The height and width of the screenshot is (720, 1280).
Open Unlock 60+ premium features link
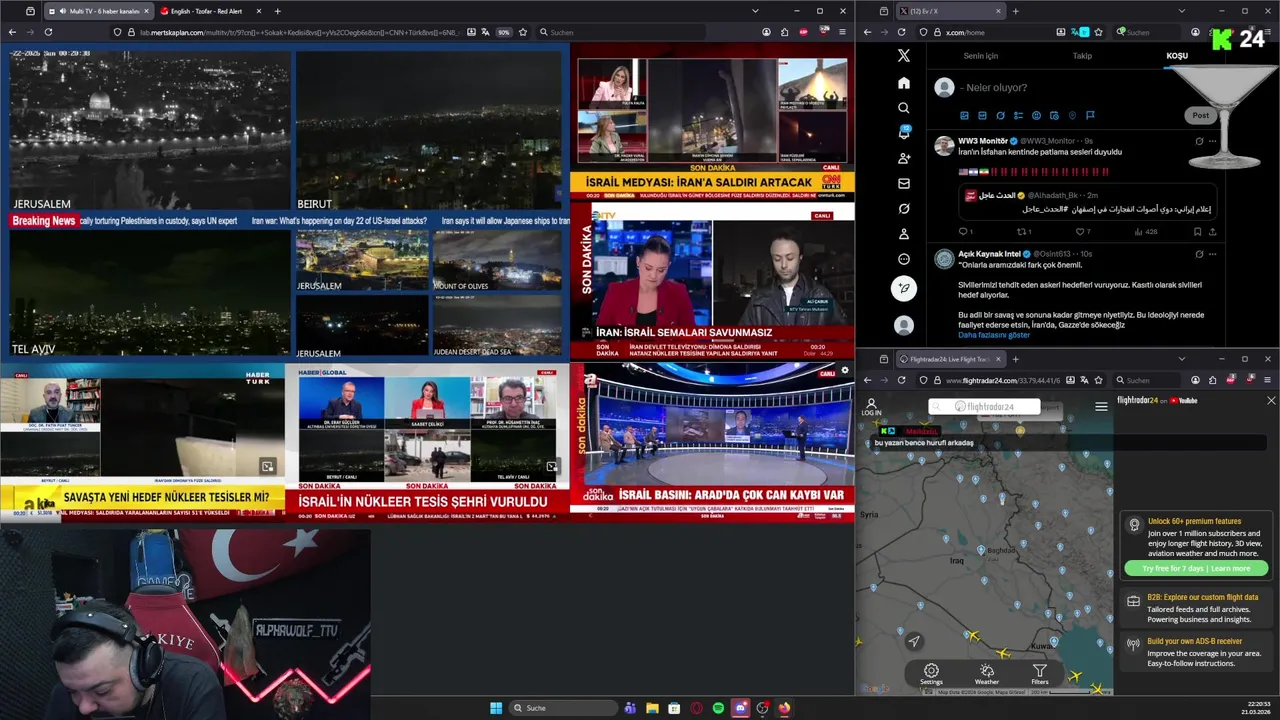1194,521
